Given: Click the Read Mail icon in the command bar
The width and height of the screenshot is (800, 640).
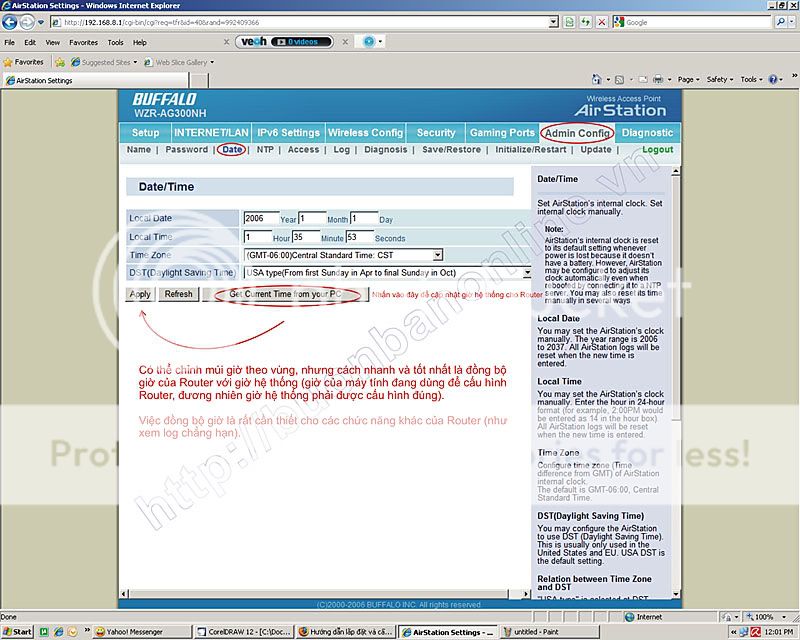Looking at the screenshot, I should 643,80.
